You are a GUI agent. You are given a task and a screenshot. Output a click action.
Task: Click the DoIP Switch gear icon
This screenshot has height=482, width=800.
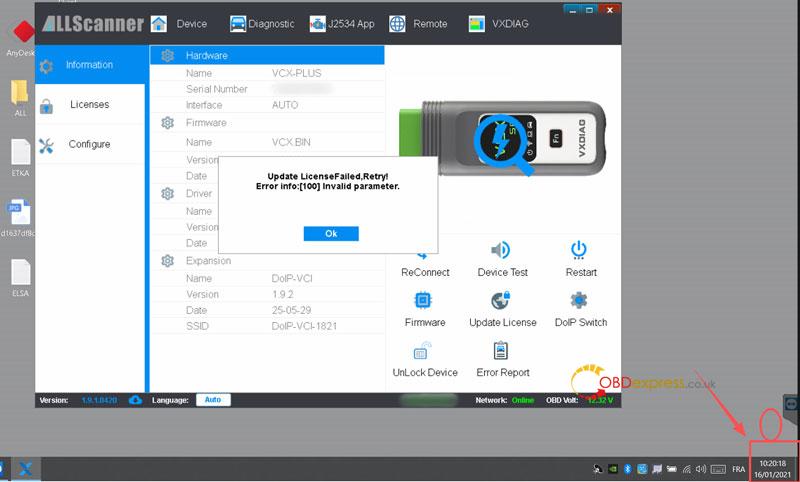(579, 300)
